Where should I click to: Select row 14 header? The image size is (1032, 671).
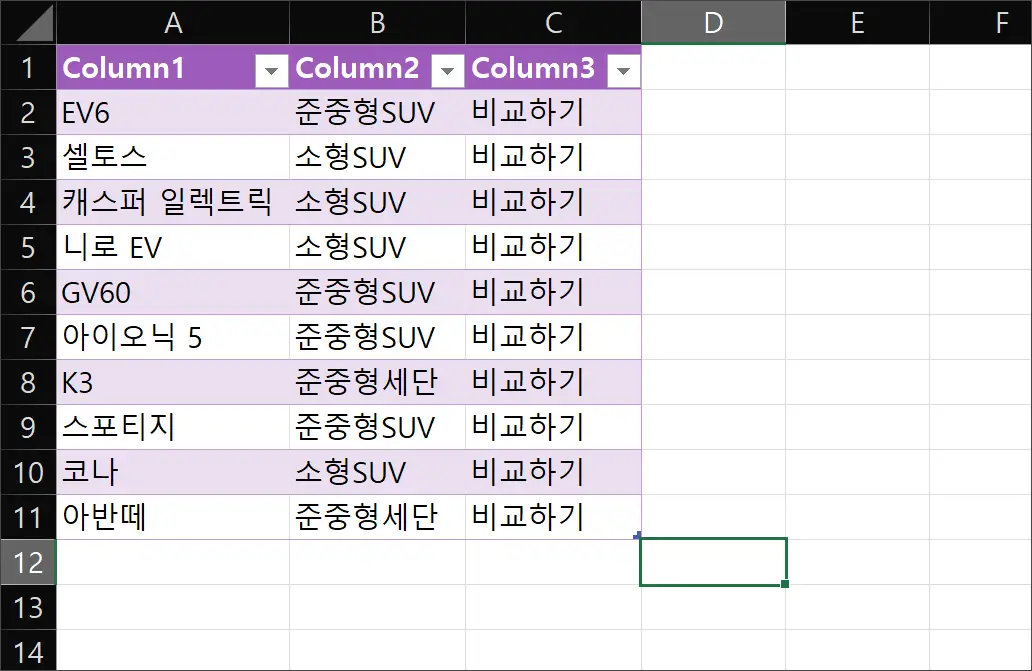click(x=28, y=651)
